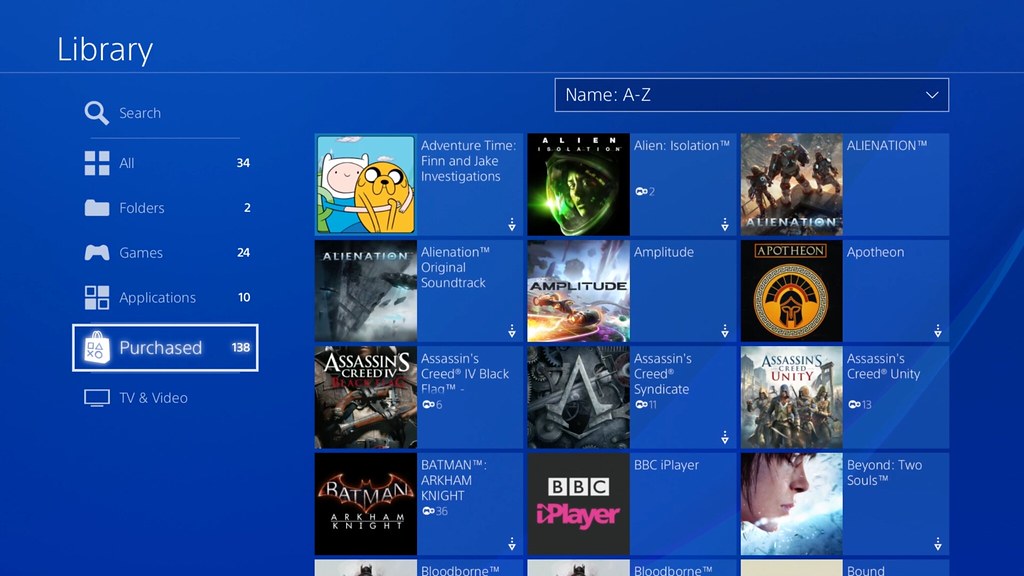Select the Search magnifying glass icon
Image resolution: width=1024 pixels, height=576 pixels.
pos(95,112)
